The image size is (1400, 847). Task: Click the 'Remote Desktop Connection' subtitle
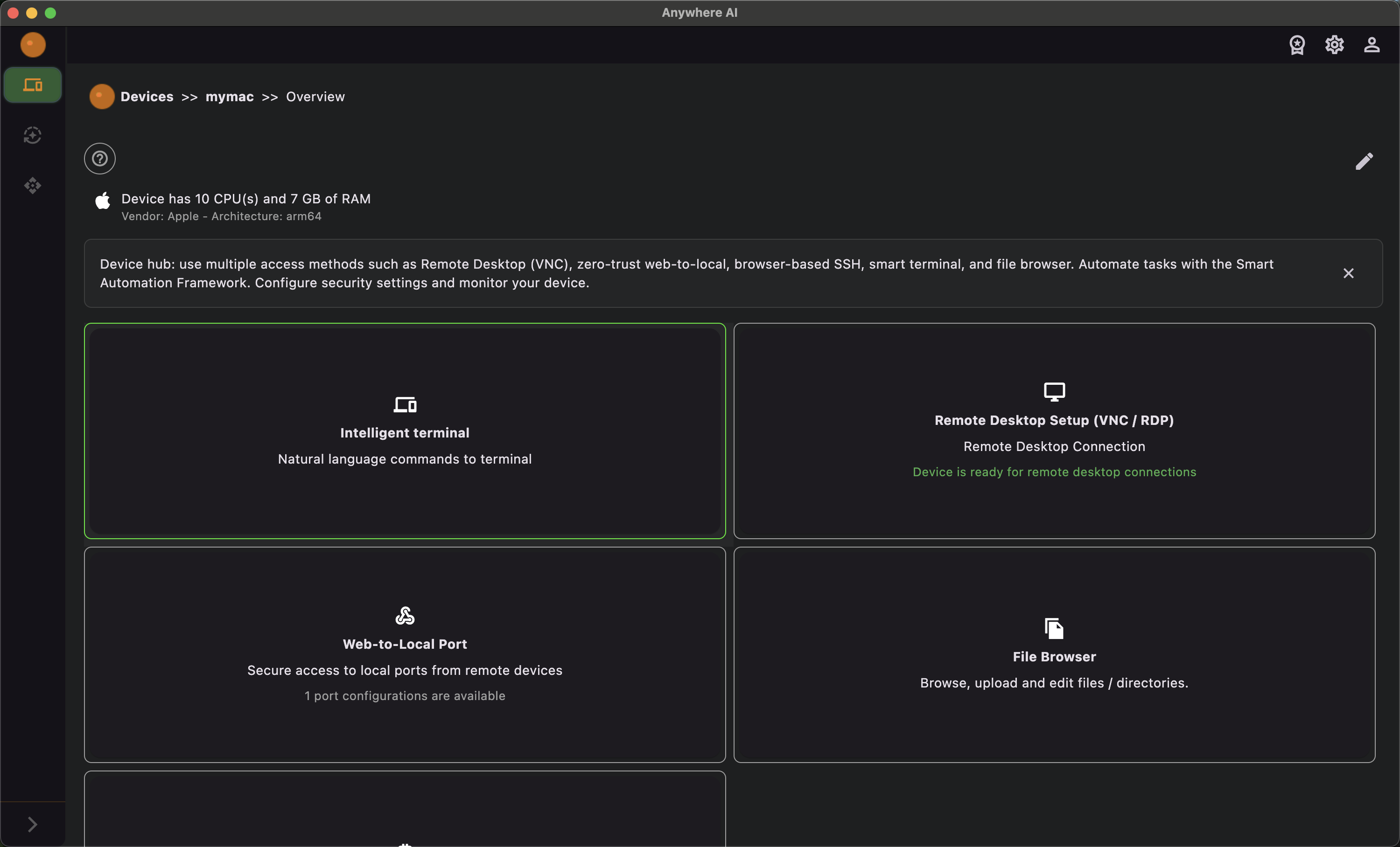1055,447
